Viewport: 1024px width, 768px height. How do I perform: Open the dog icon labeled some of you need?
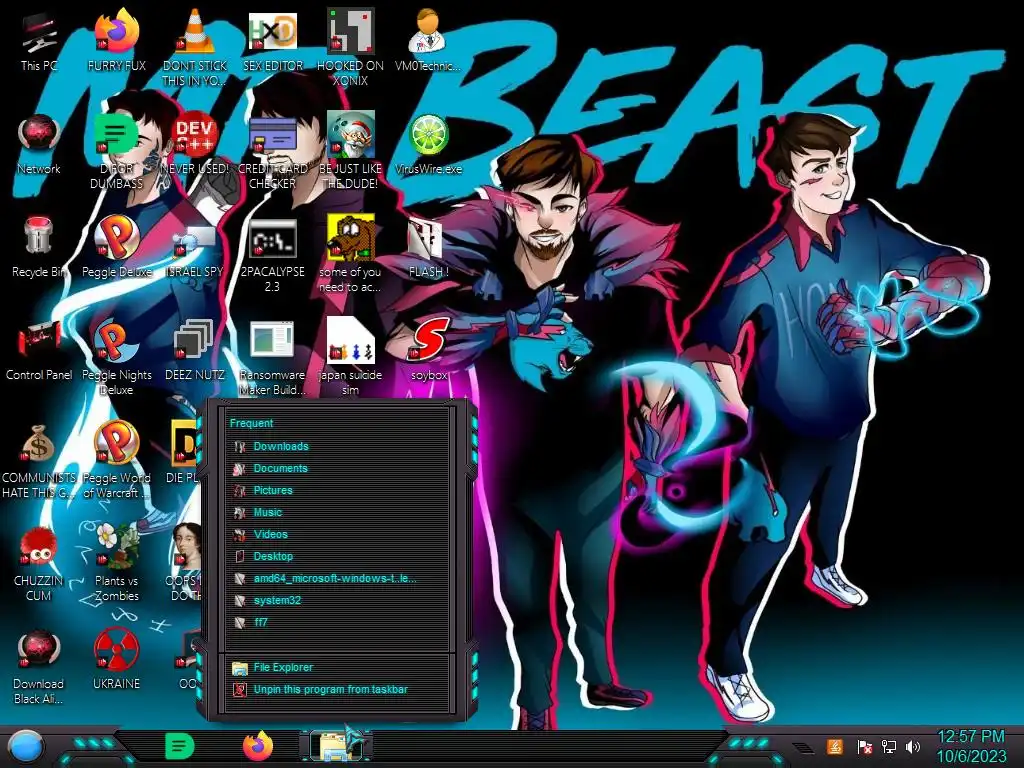pyautogui.click(x=350, y=255)
